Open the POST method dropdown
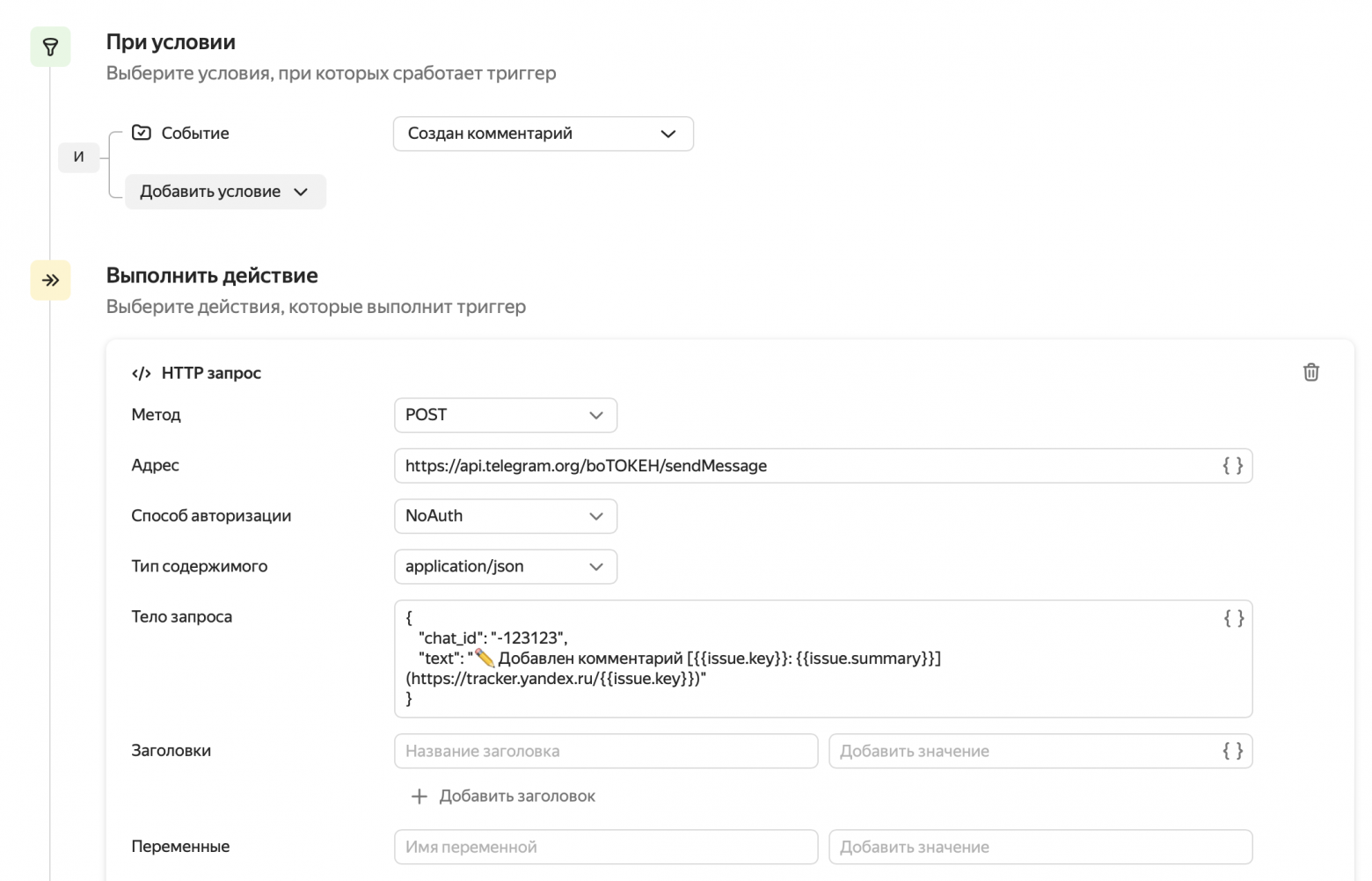The image size is (1372, 881). [506, 415]
